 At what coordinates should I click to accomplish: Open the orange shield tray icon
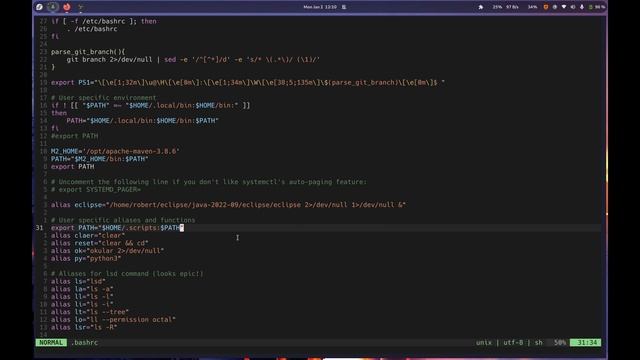546,7
